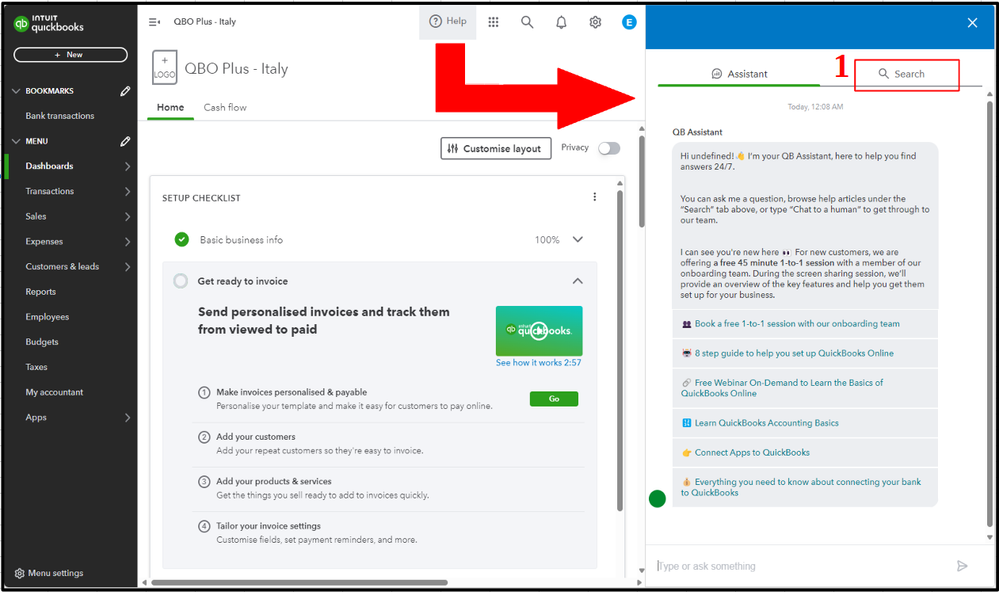
Task: Collapse the MENU section
Action: 17,141
